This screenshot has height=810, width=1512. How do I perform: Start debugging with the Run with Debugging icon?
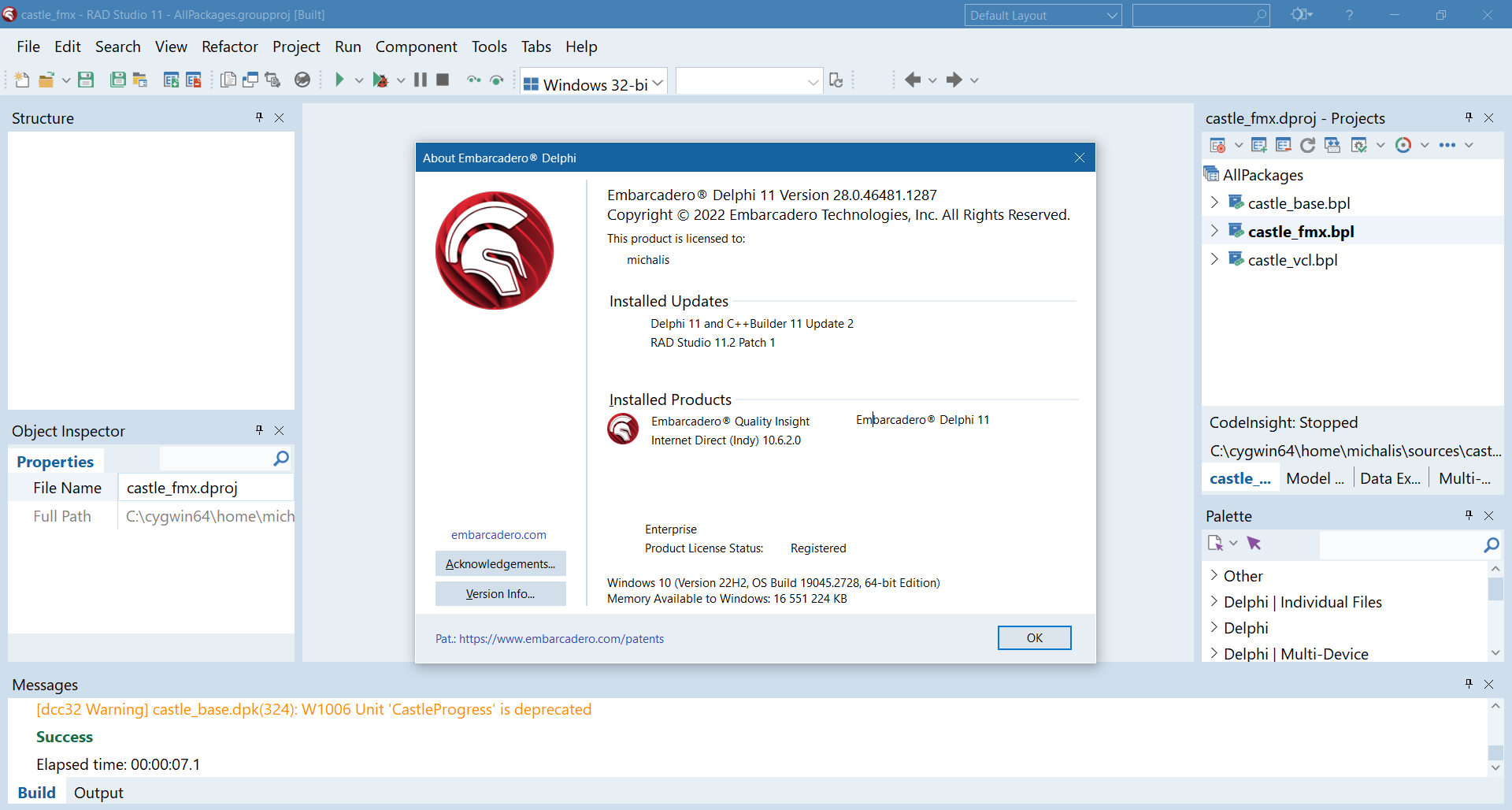point(381,80)
